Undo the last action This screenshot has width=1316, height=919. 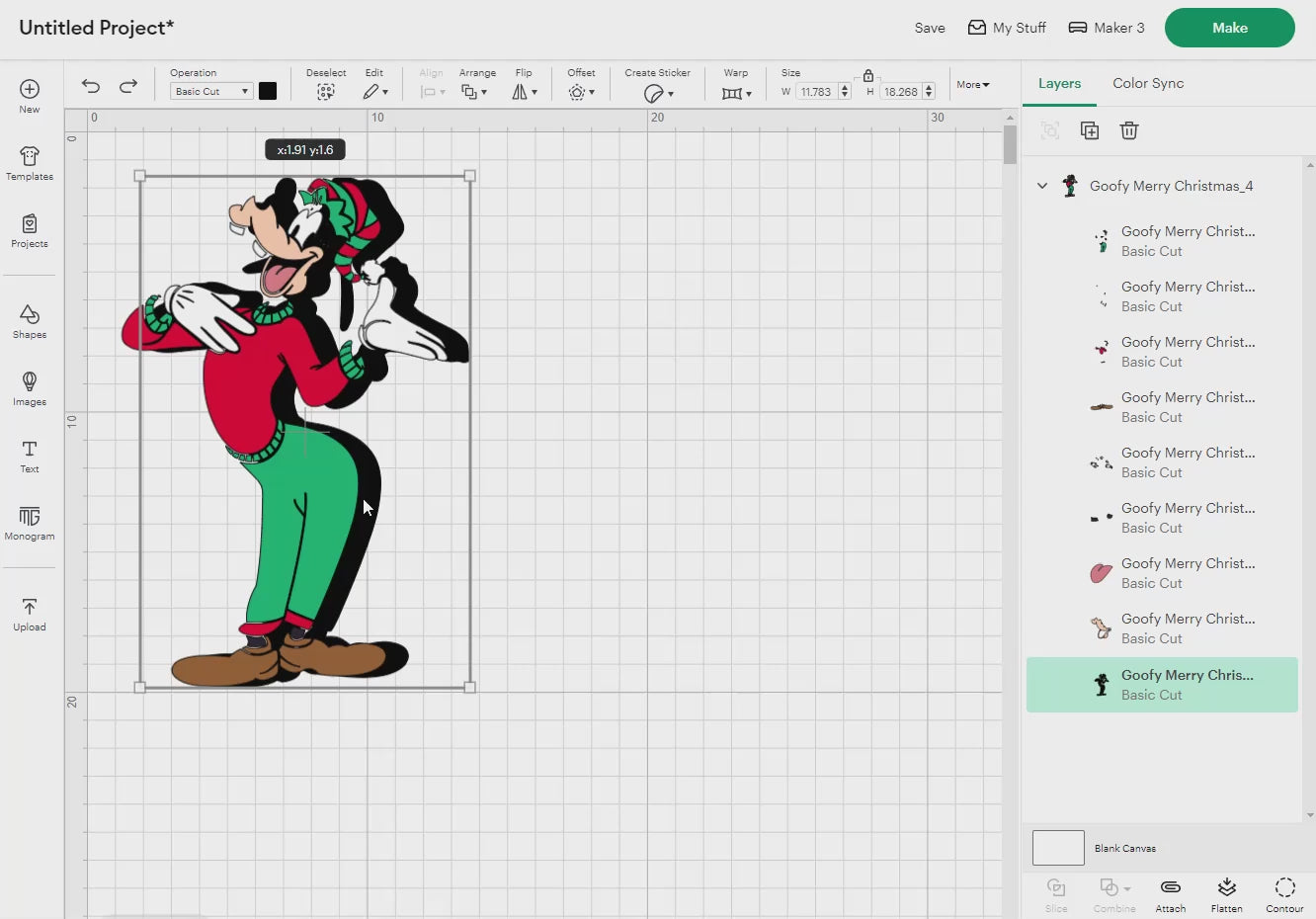(91, 86)
